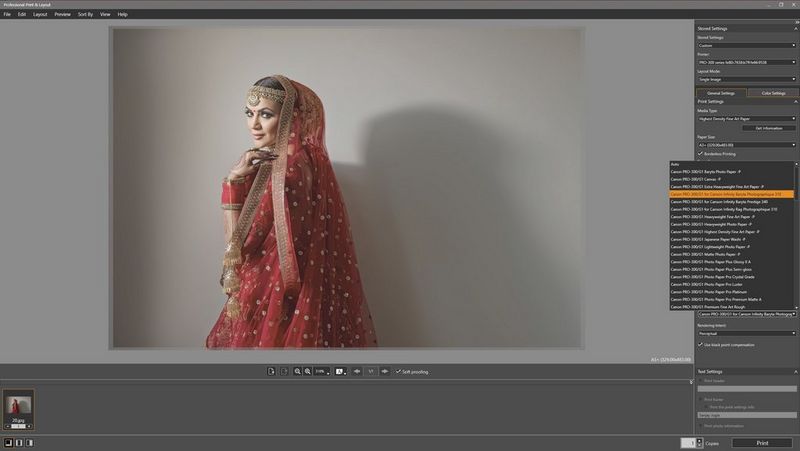Select Auto in the profile list
The width and height of the screenshot is (800, 451).
point(732,164)
